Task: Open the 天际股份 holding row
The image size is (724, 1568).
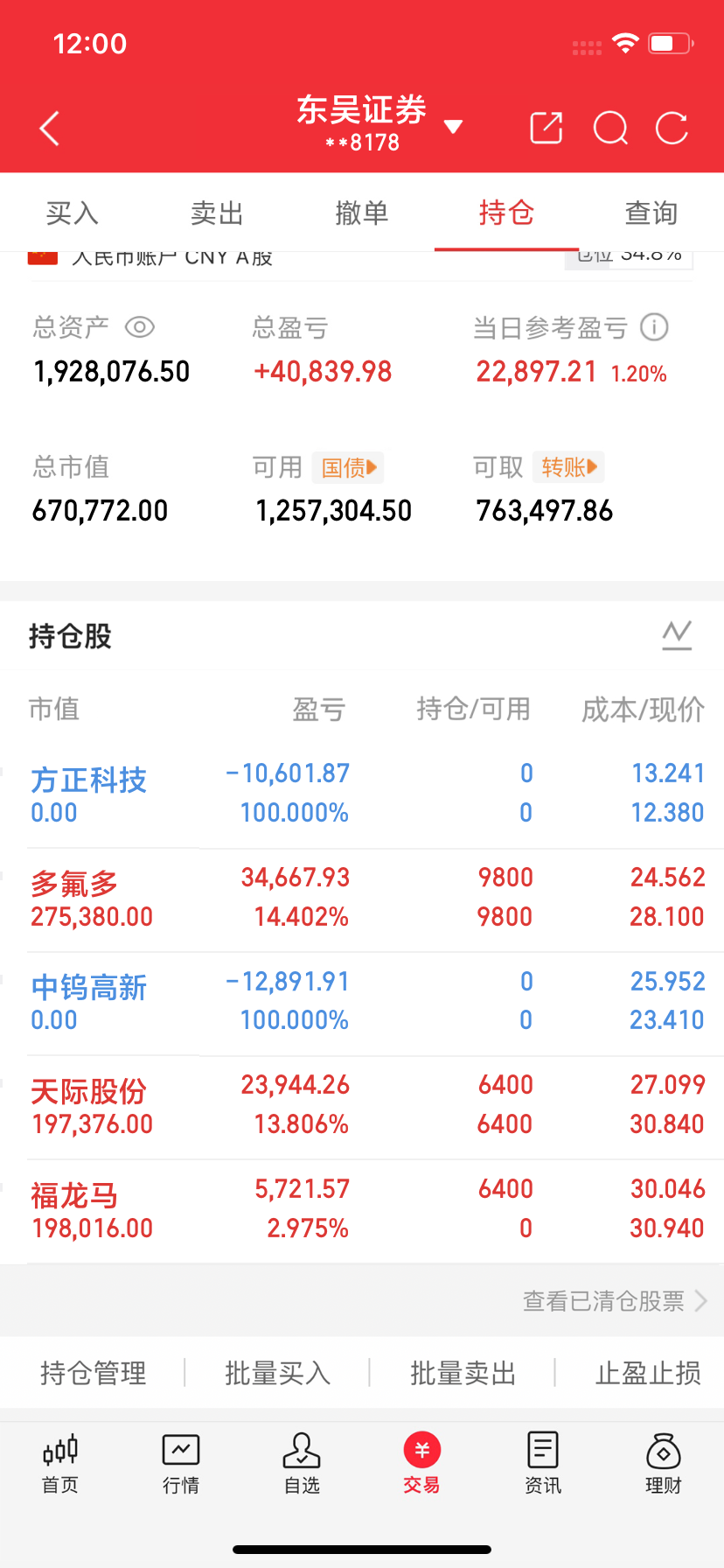Action: (x=362, y=1106)
